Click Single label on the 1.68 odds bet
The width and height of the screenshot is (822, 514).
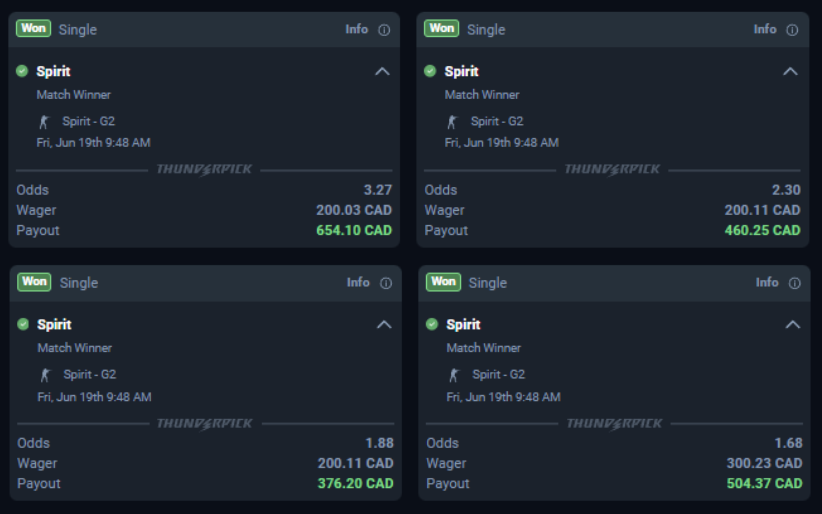click(x=488, y=283)
